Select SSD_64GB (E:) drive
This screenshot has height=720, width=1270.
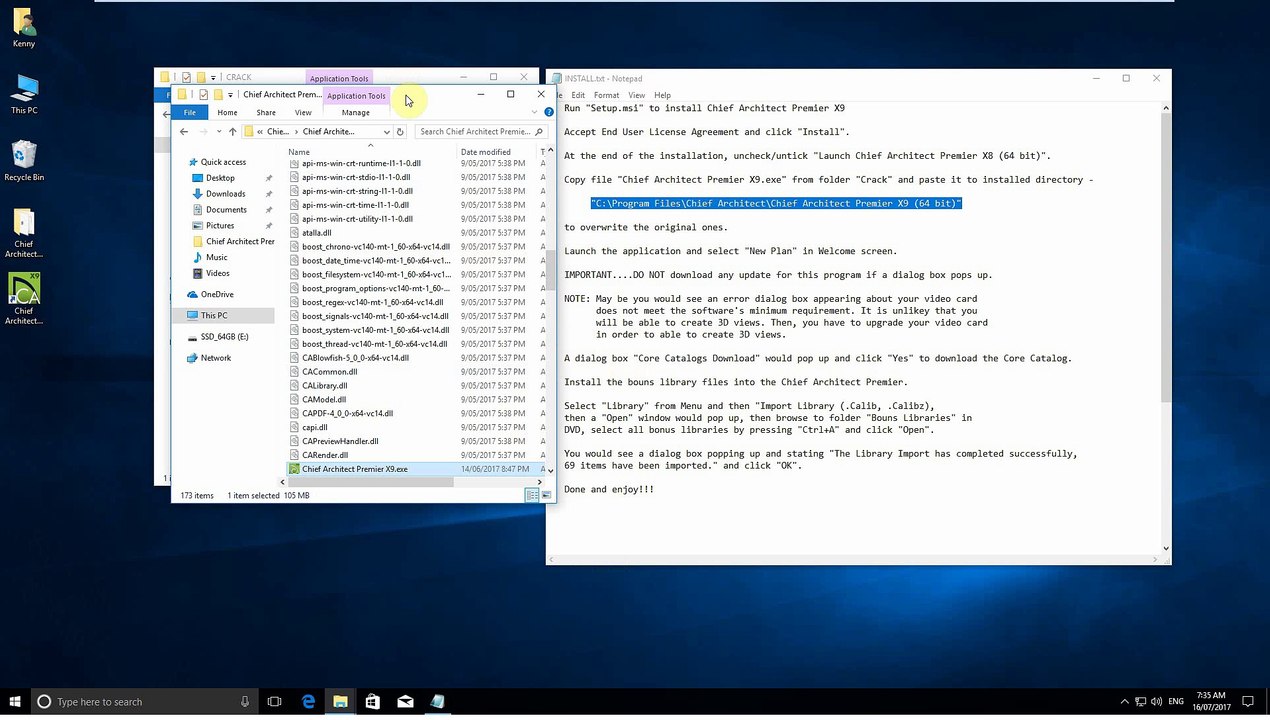click(x=224, y=337)
